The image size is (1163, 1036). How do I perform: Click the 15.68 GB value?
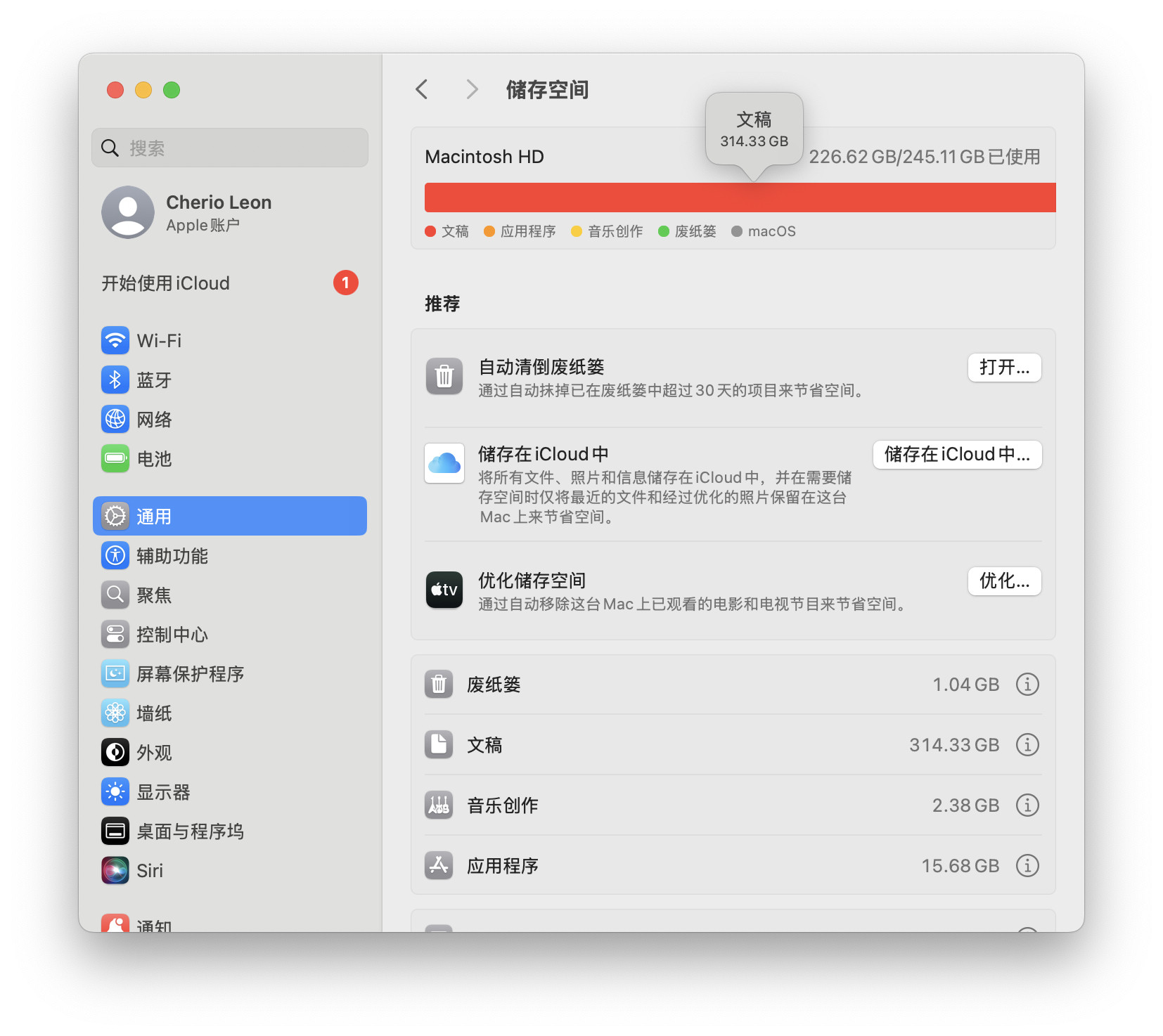coord(960,866)
